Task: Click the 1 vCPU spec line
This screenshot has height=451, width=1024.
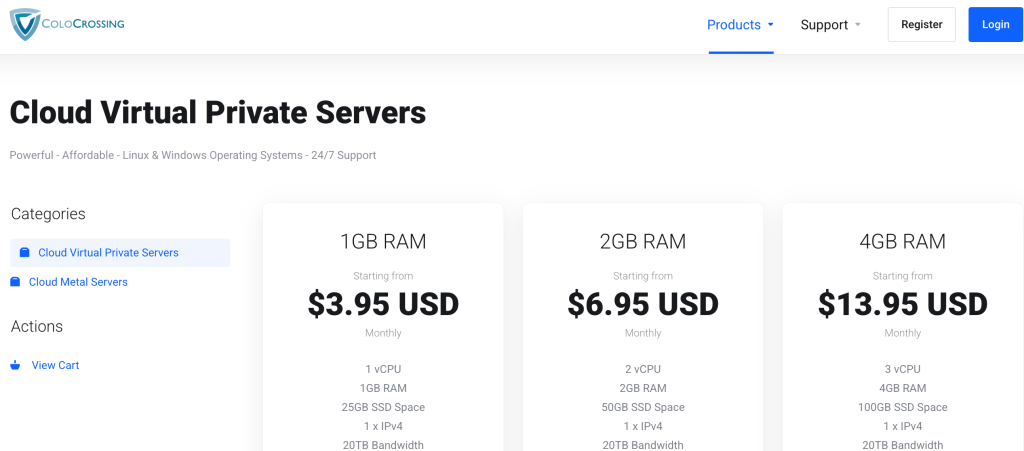Action: [383, 369]
